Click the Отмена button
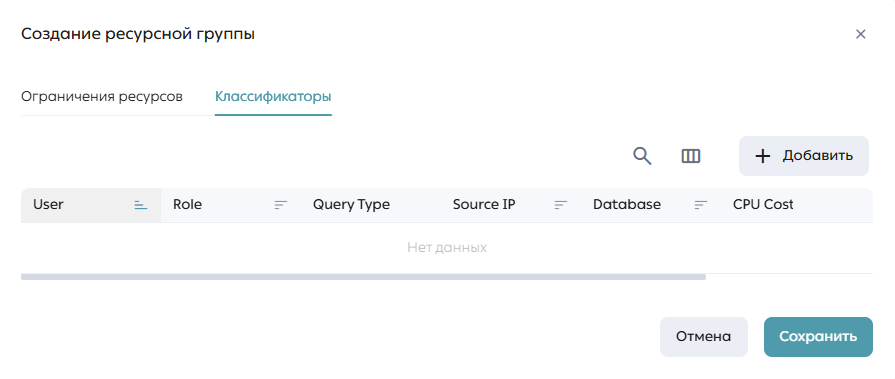The height and width of the screenshot is (379, 895). [x=704, y=337]
